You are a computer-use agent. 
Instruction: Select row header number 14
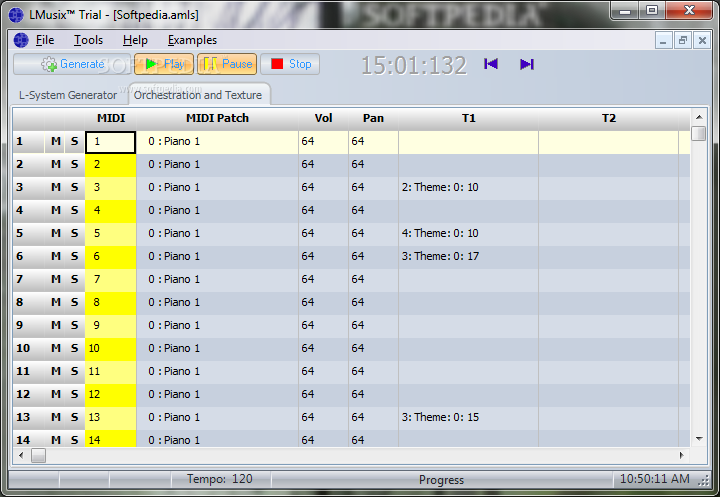[28, 440]
